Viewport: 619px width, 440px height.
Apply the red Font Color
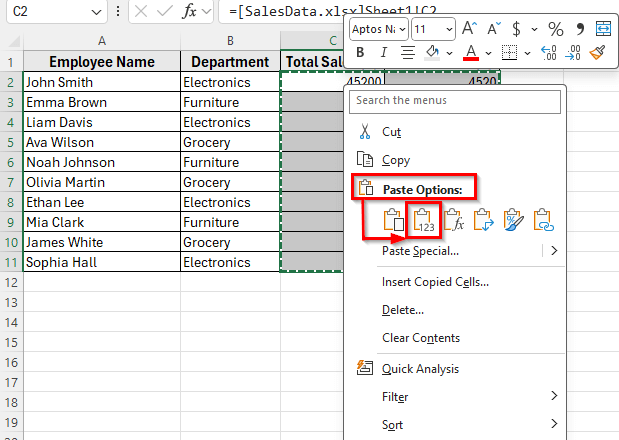471,52
